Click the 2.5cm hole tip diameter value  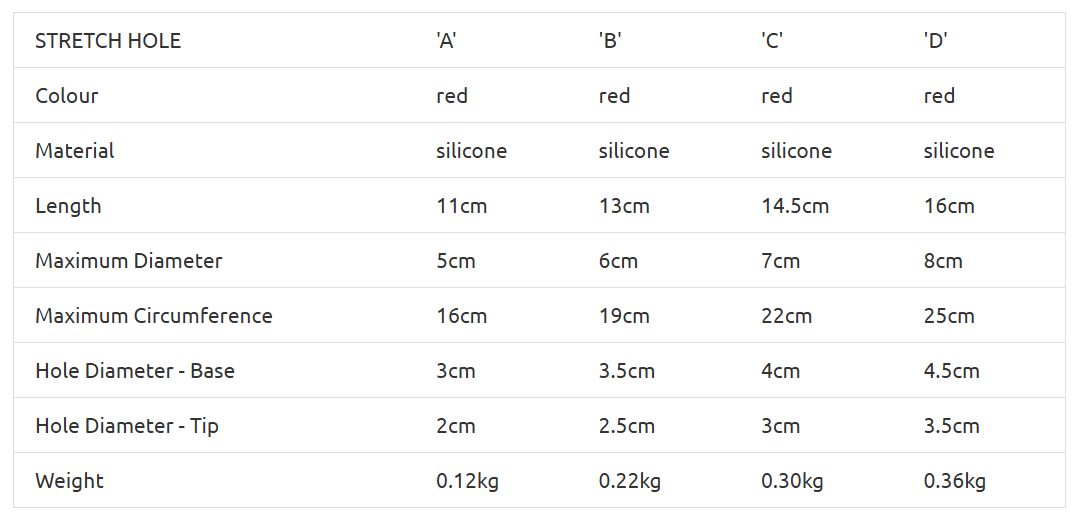coord(627,426)
